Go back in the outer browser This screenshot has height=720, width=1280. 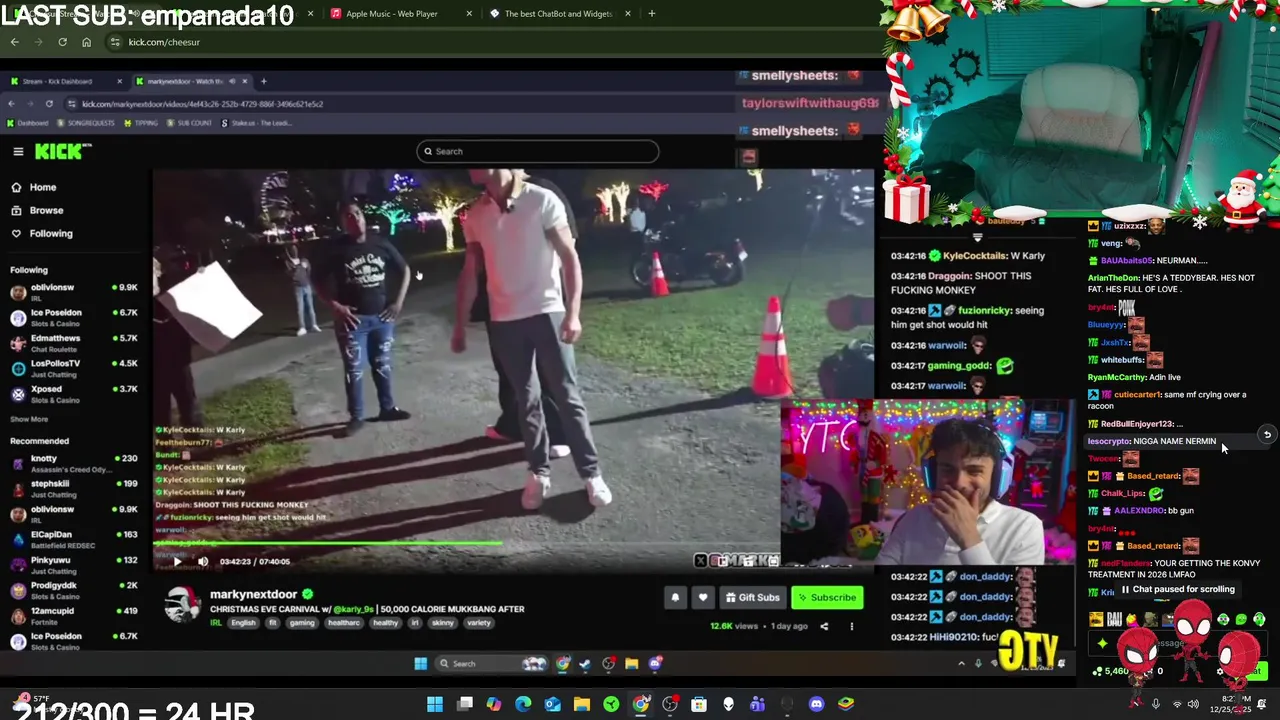[14, 42]
